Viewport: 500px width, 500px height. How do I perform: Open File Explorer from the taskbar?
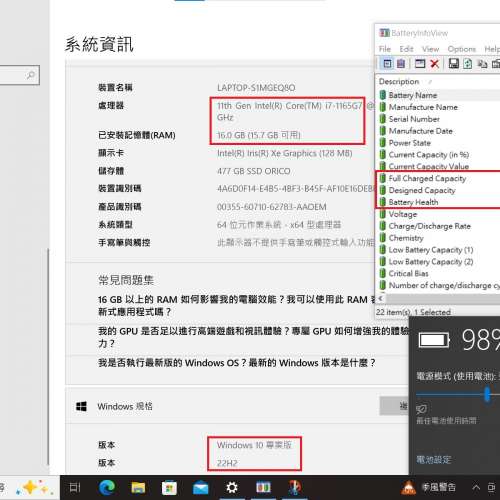(x=138, y=488)
